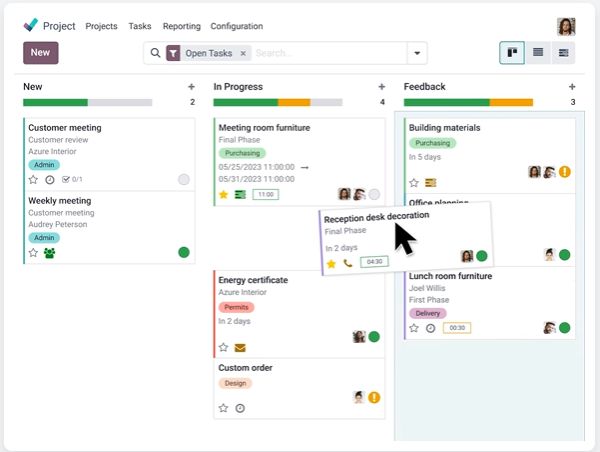Click the New button
This screenshot has height=452, width=600.
(x=40, y=53)
